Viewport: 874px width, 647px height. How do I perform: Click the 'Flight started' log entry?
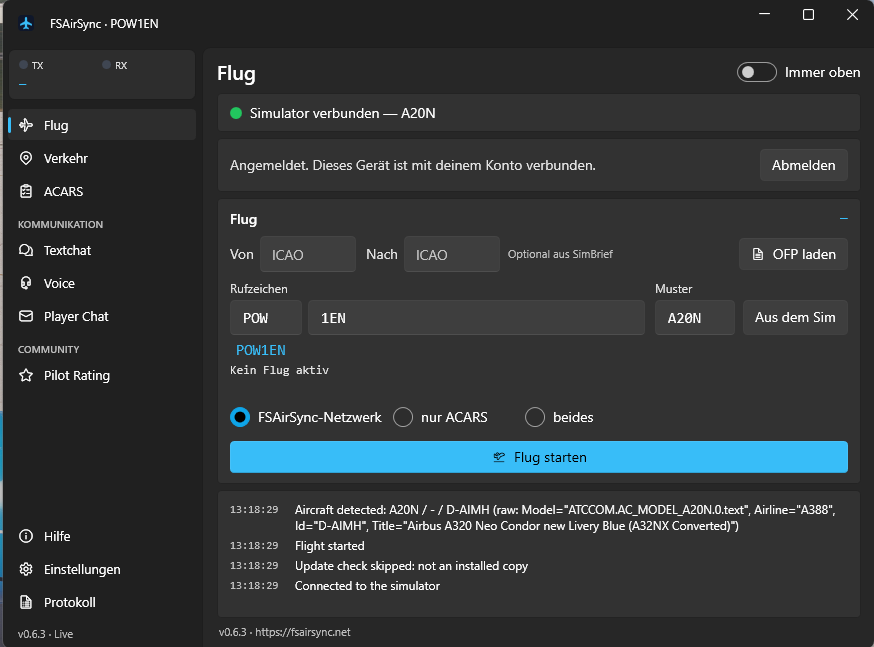coord(329,546)
